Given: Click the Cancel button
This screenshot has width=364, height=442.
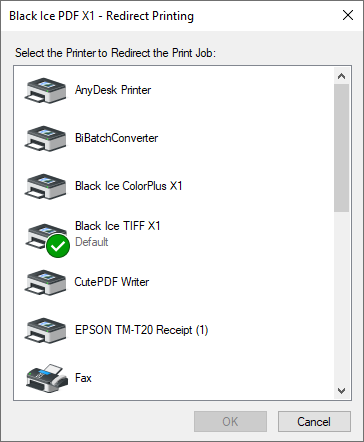Looking at the screenshot, I should (x=314, y=422).
